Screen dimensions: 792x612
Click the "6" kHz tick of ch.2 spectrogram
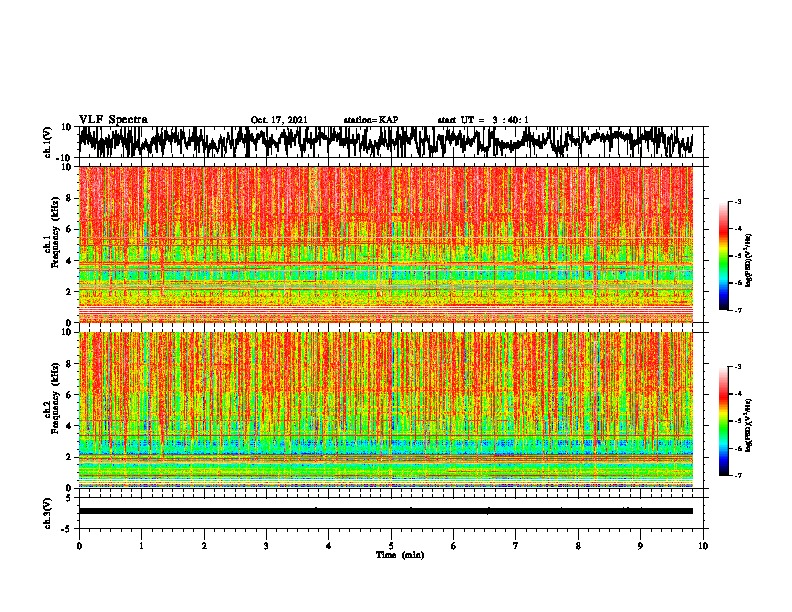pos(70,395)
